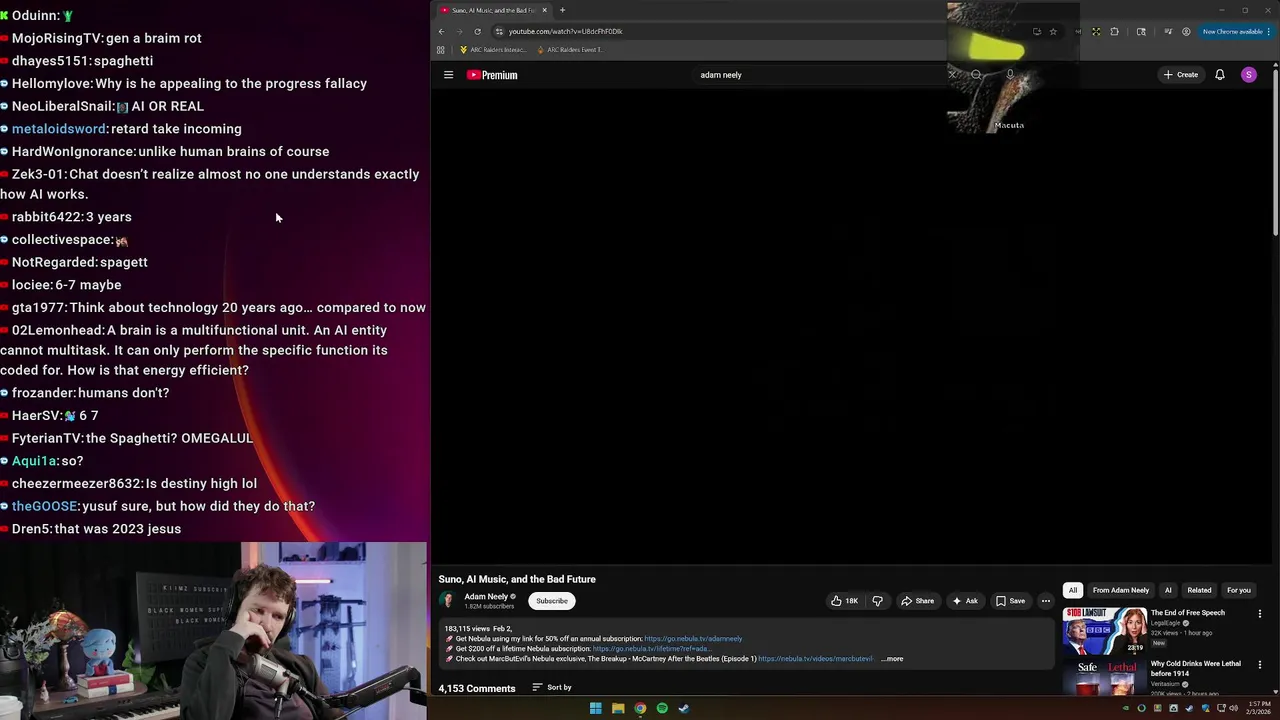Open the 'Sort by' comments dropdown
The height and width of the screenshot is (720, 1280).
(x=552, y=688)
